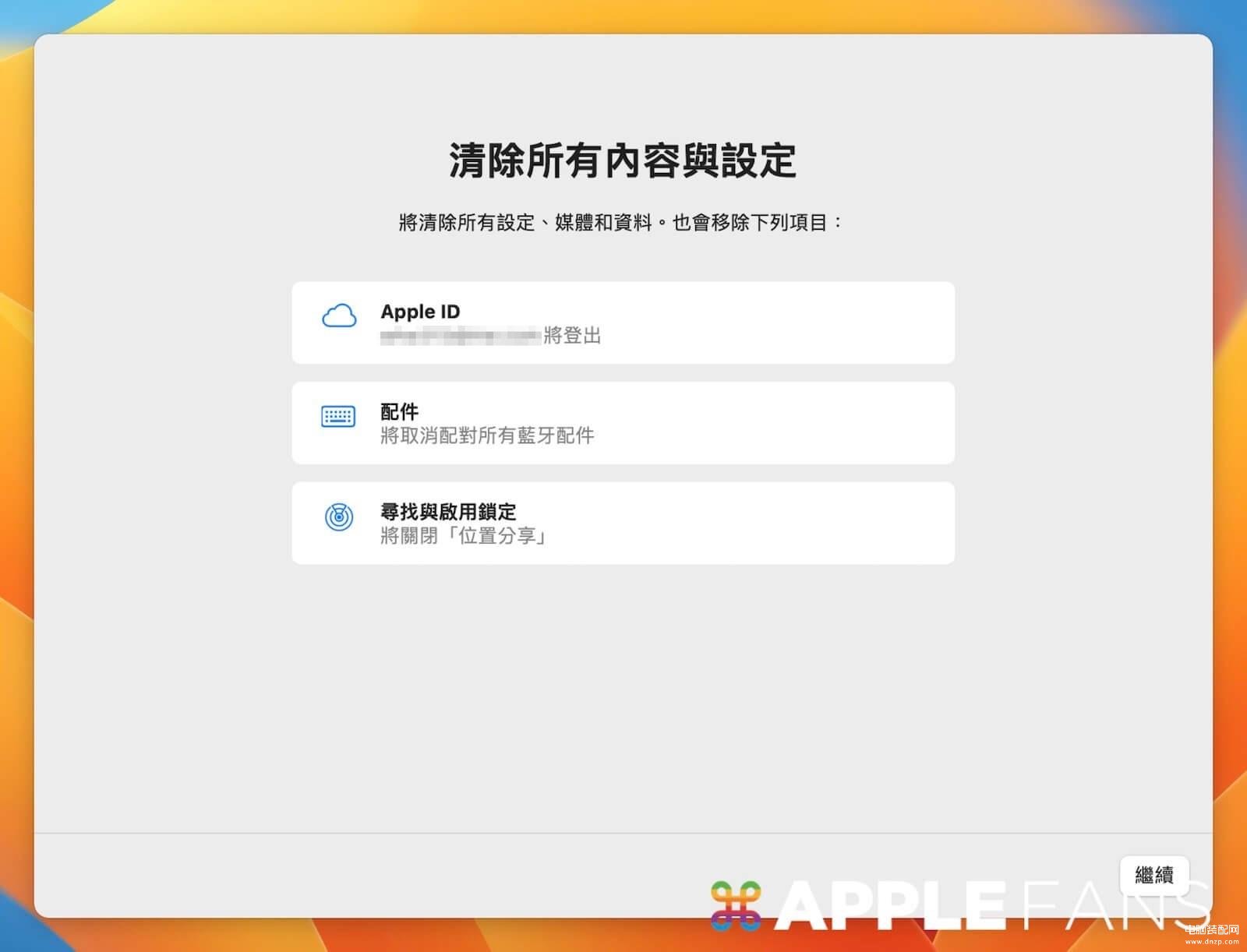Image resolution: width=1247 pixels, height=952 pixels.
Task: Click the 清除所有內容與設定 title
Action: tap(623, 161)
